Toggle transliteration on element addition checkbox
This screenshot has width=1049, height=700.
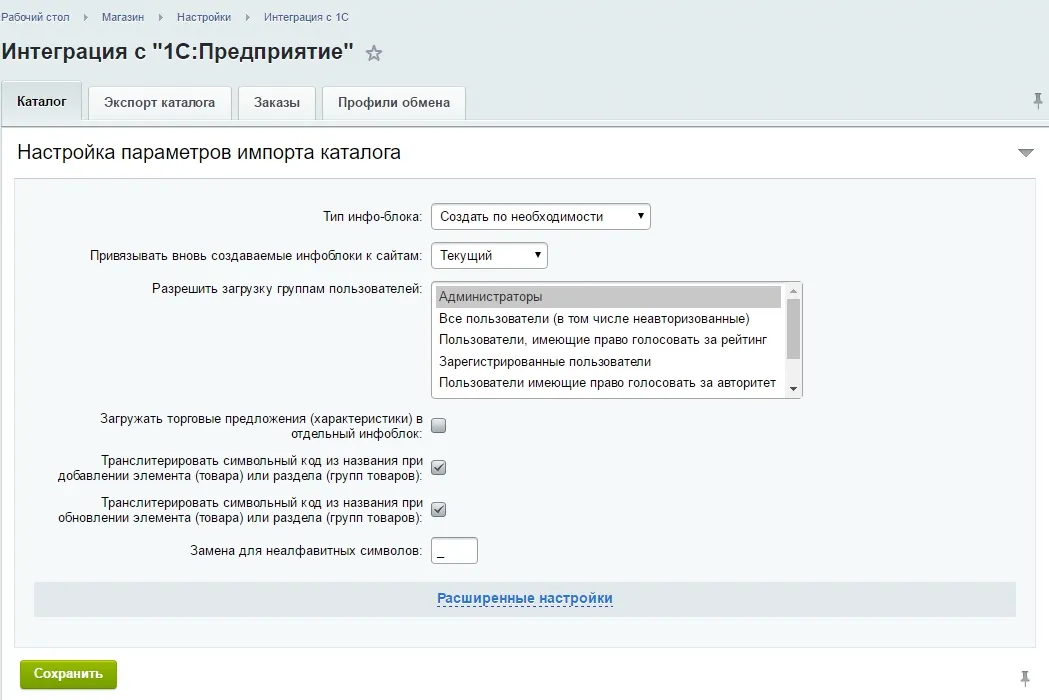[438, 468]
